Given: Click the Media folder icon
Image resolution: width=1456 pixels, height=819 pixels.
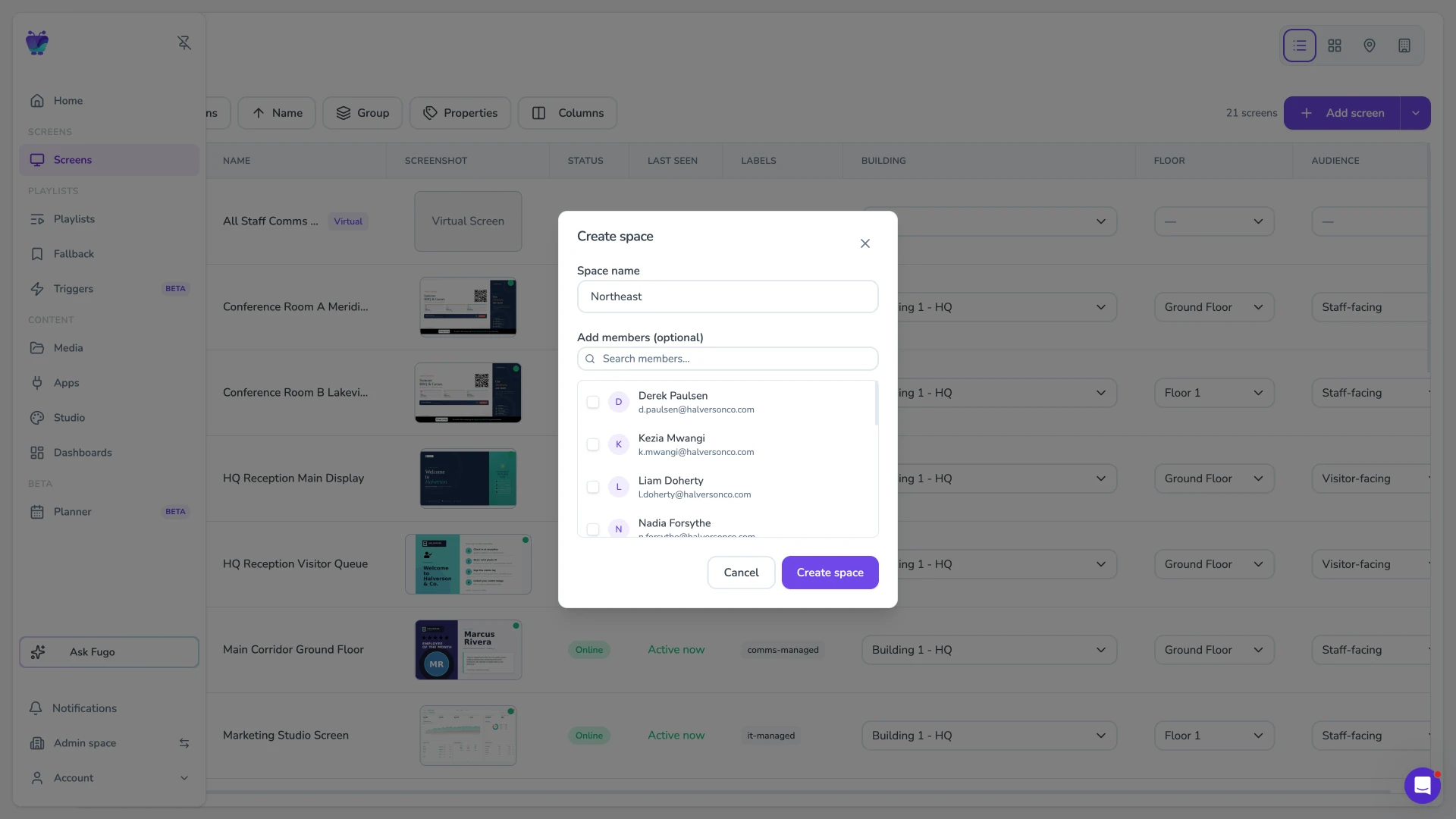Looking at the screenshot, I should (37, 348).
